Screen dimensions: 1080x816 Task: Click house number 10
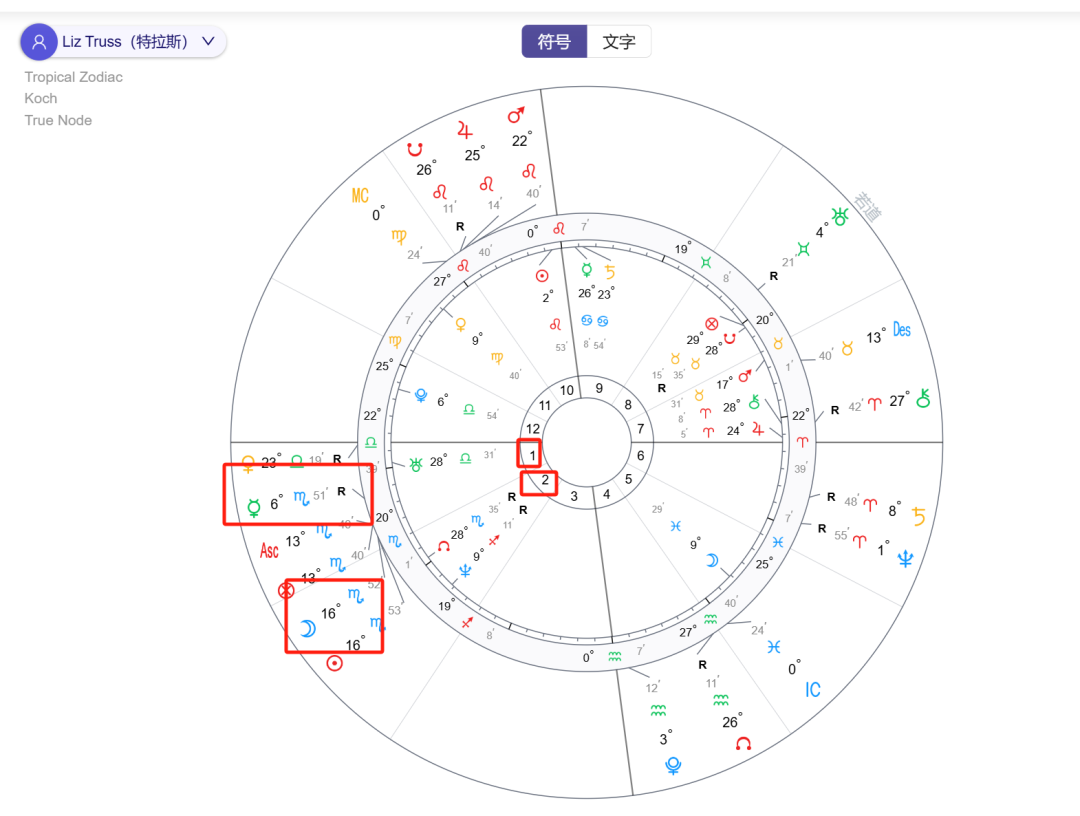567,390
